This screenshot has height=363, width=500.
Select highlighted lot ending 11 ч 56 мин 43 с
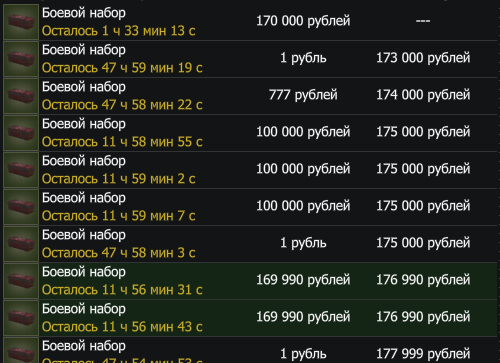tap(250, 318)
